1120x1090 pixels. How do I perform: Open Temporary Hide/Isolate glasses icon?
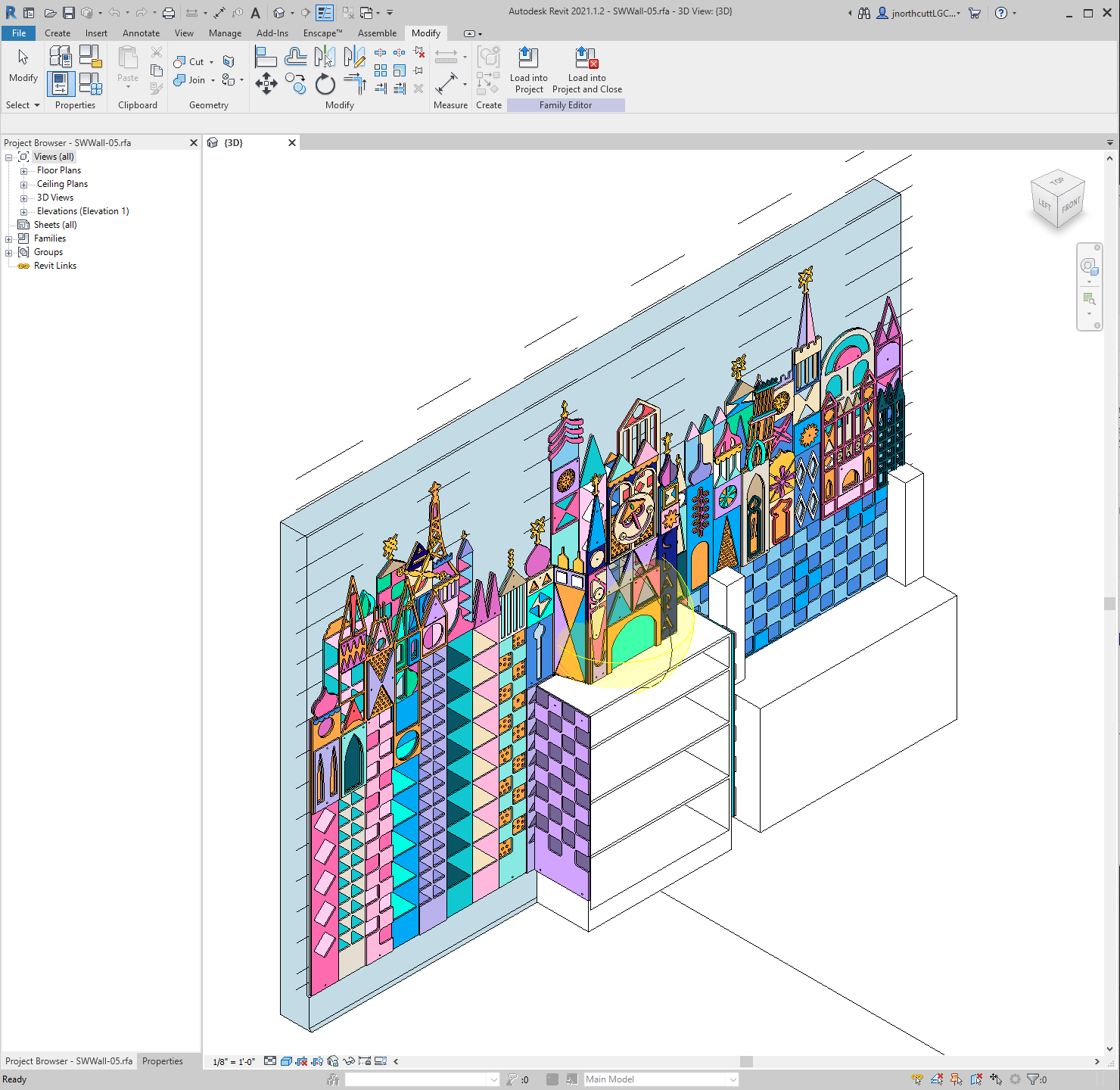pyautogui.click(x=347, y=1061)
